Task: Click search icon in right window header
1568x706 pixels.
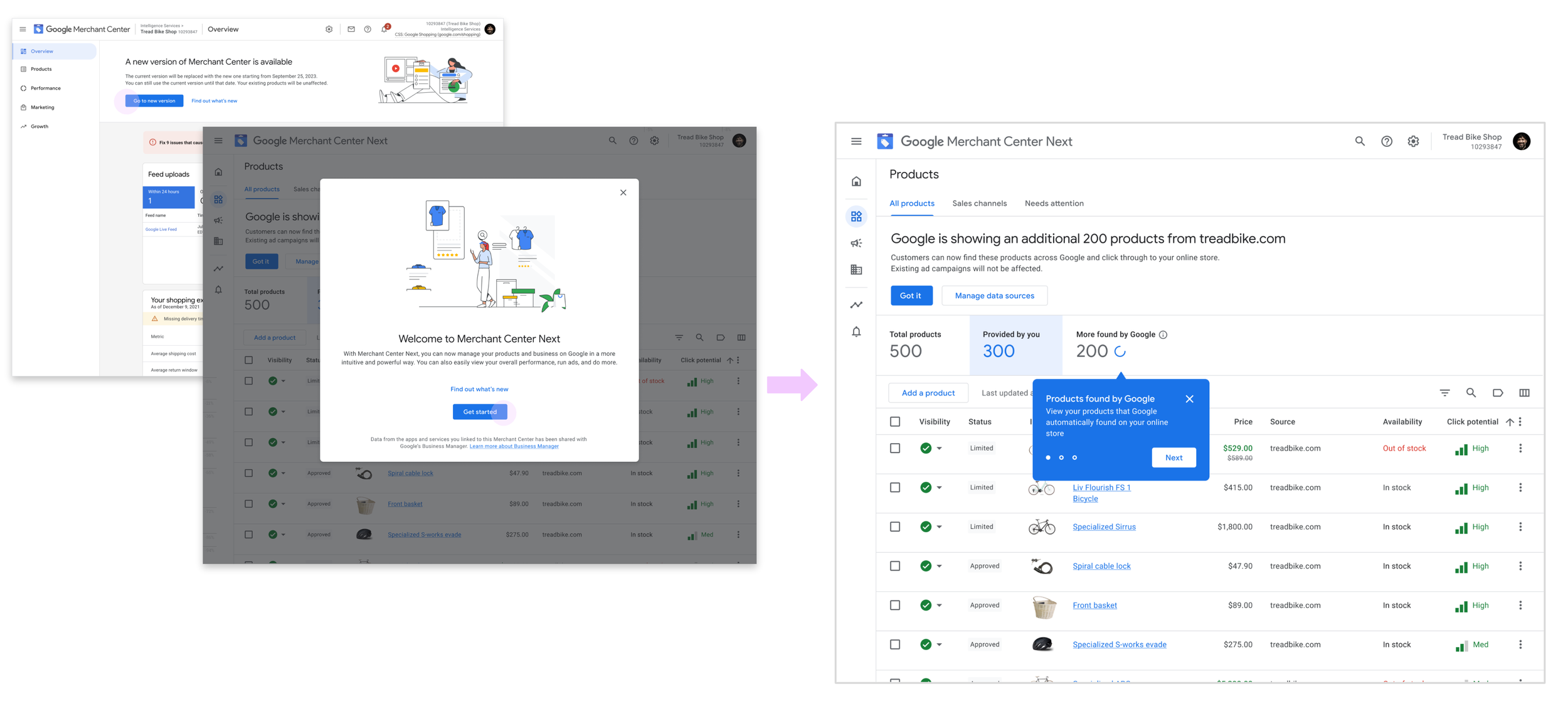Action: (1359, 142)
